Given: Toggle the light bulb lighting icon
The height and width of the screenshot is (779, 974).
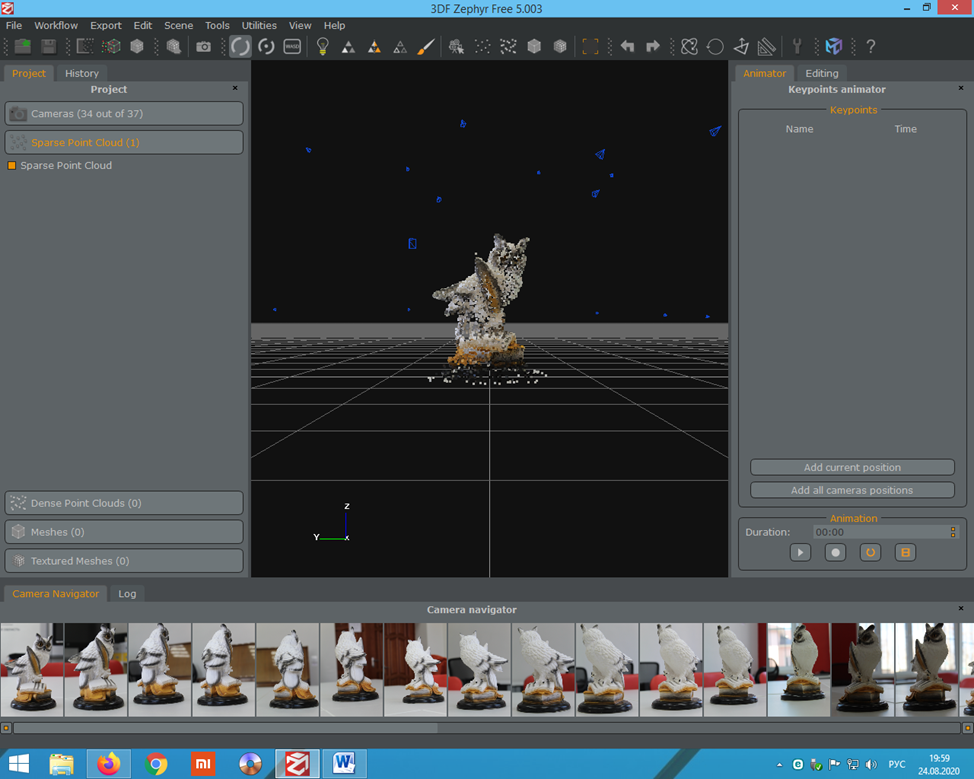Looking at the screenshot, I should point(322,47).
